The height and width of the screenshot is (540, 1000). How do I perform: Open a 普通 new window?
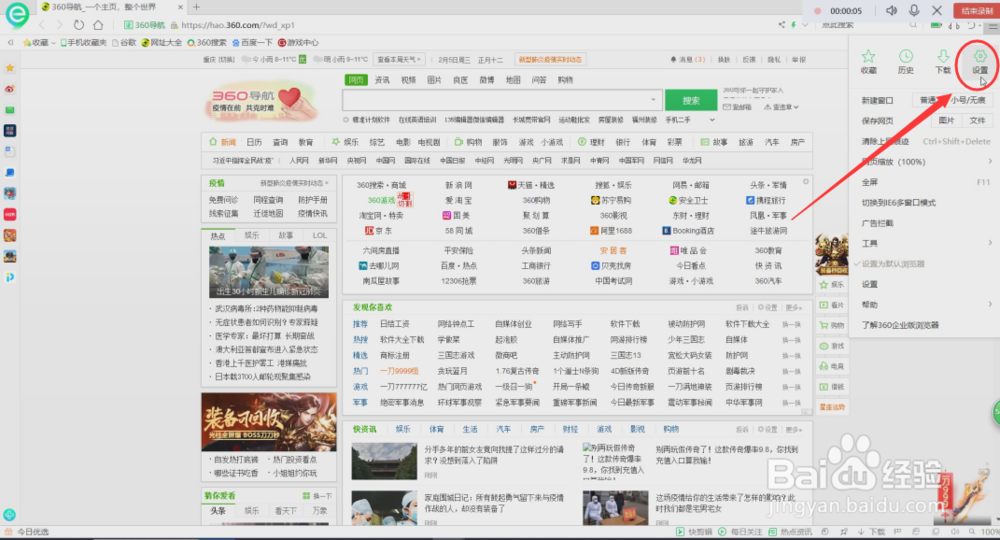[x=930, y=100]
